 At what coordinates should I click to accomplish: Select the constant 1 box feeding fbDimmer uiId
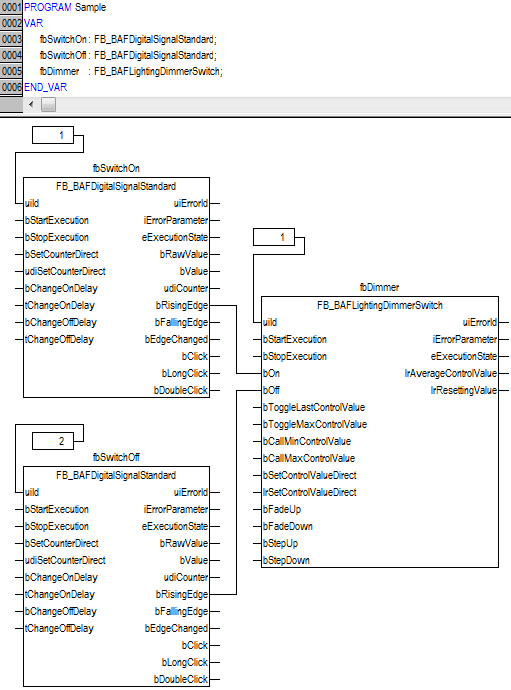click(x=274, y=237)
